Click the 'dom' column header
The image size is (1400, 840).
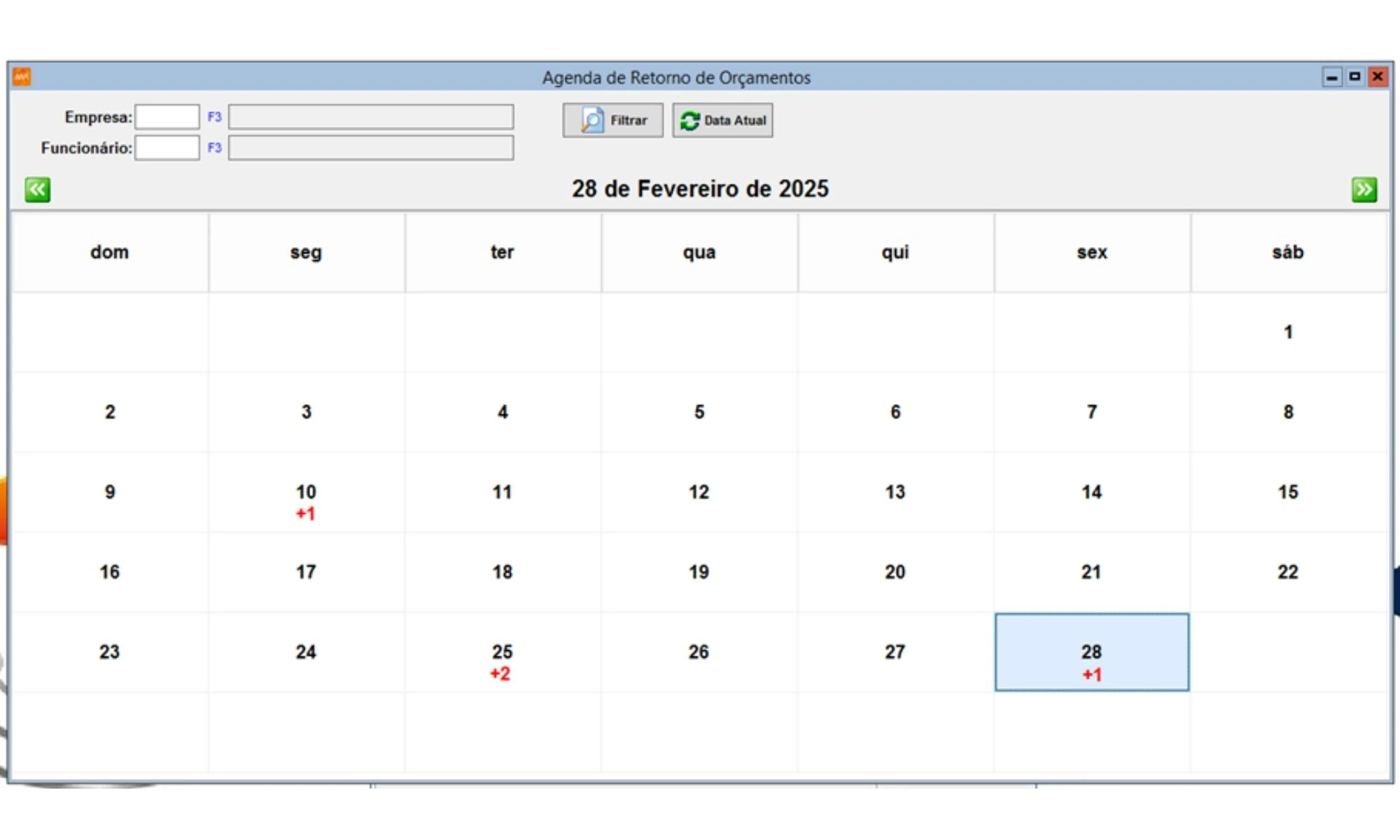click(110, 252)
